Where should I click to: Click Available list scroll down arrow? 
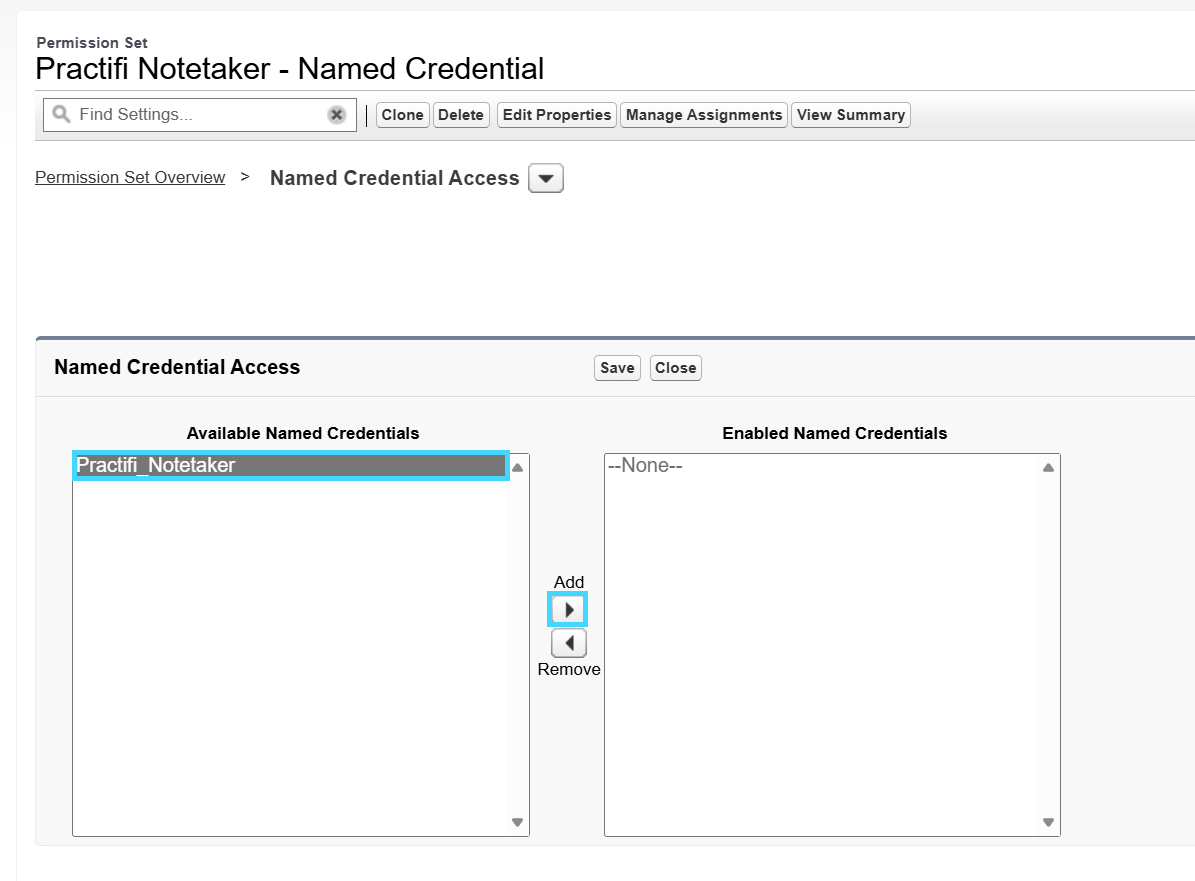point(517,822)
